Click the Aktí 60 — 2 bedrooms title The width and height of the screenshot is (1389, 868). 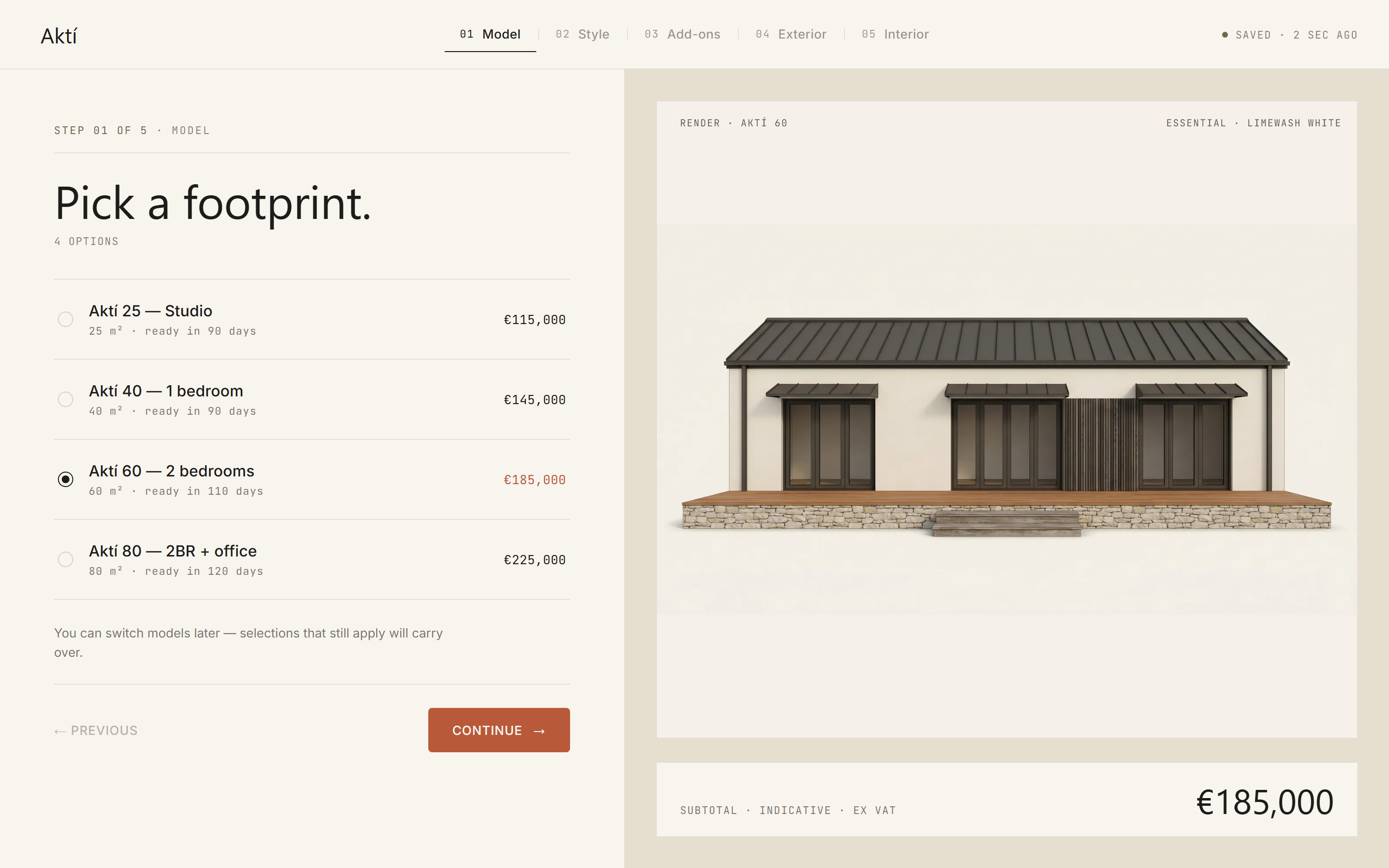[x=172, y=471]
